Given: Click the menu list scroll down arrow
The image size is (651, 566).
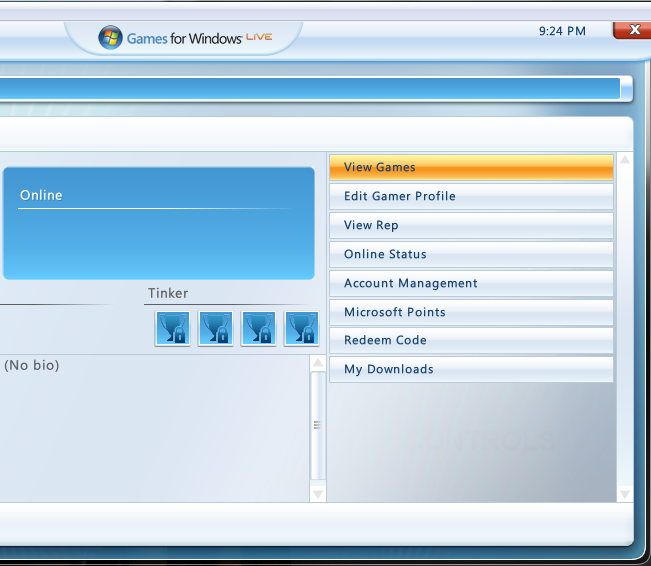Looking at the screenshot, I should pyautogui.click(x=625, y=494).
